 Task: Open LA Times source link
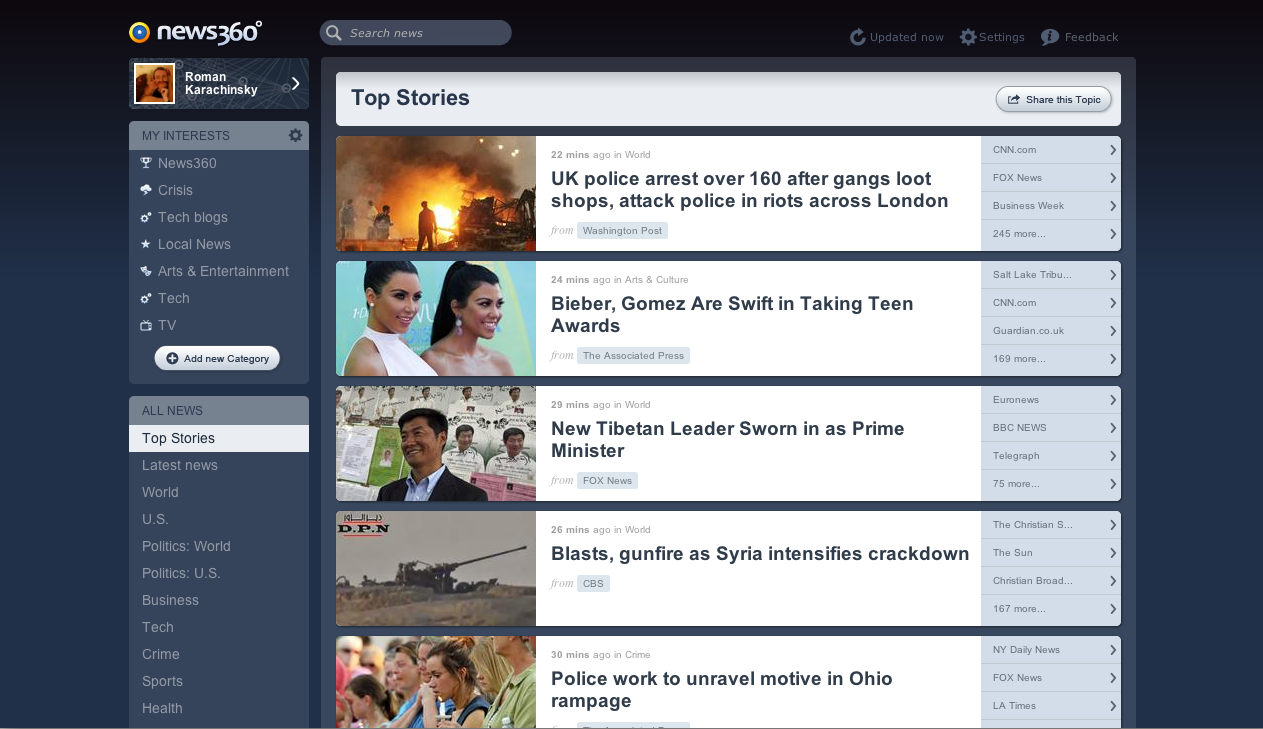[x=1051, y=706]
